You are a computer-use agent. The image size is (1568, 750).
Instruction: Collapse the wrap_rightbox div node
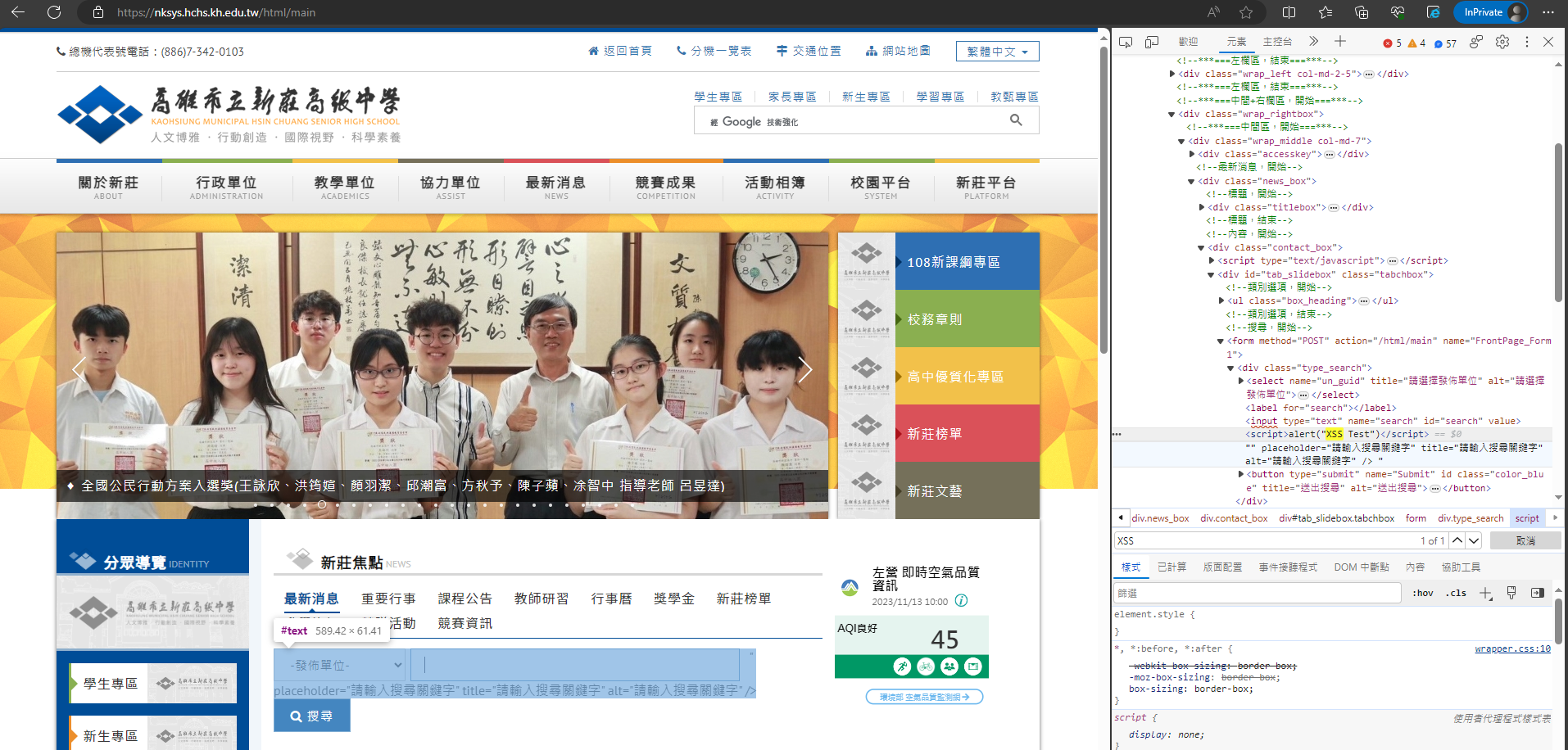[1171, 115]
